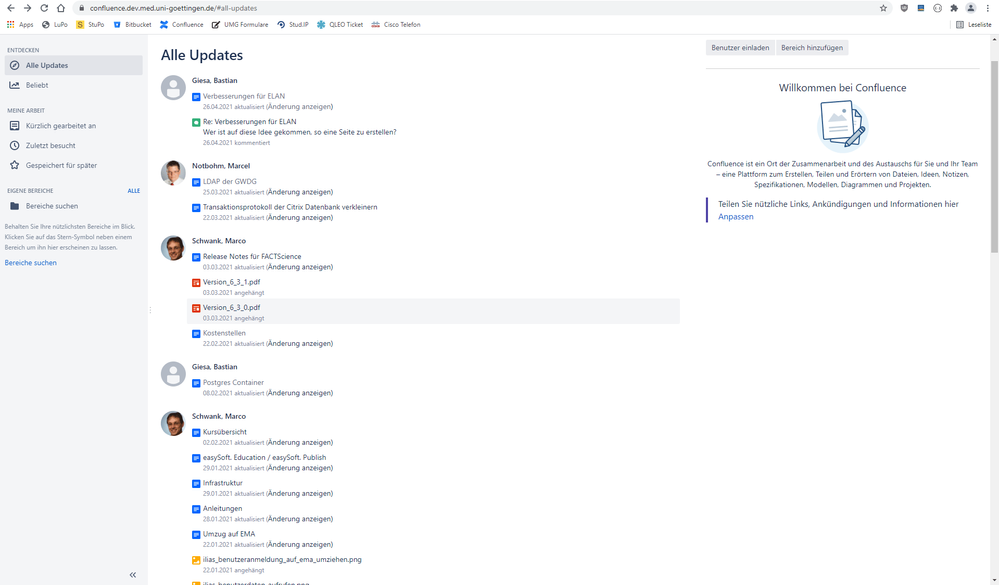Open ilias_benutzeranmeldung_auf_ema_umziehen.png
This screenshot has height=585, width=999.
click(x=282, y=560)
